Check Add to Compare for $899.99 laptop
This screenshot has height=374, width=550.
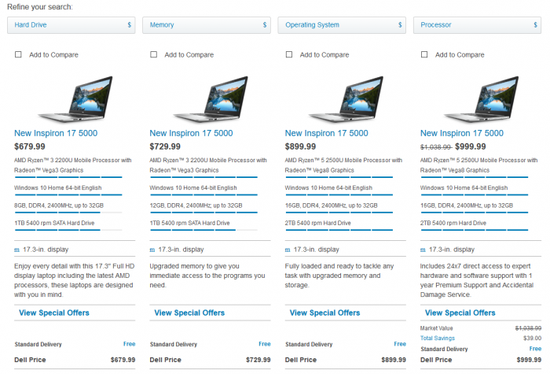289,54
